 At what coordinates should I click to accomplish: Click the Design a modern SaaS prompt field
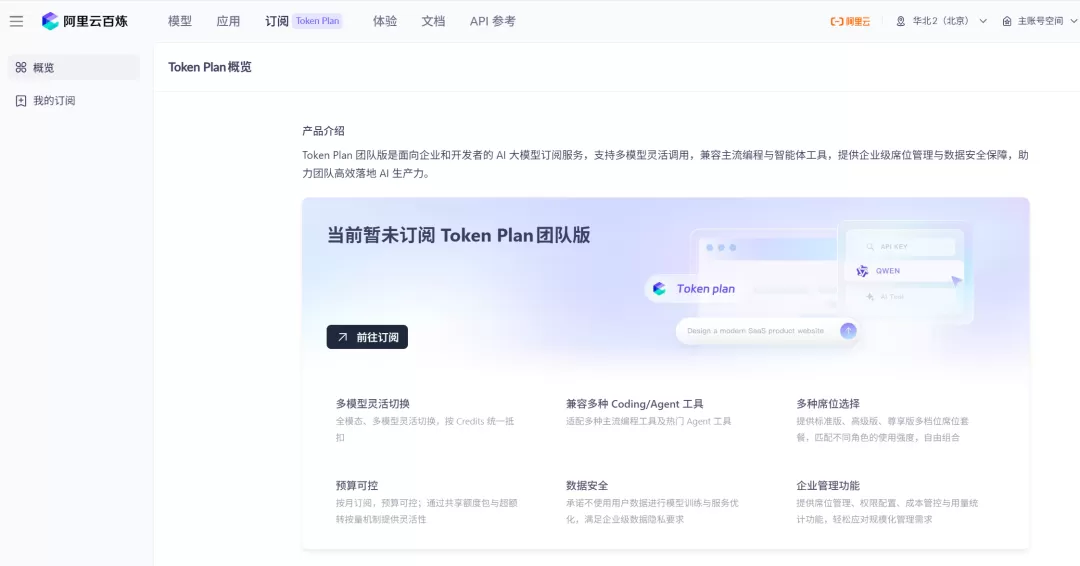[x=766, y=331]
